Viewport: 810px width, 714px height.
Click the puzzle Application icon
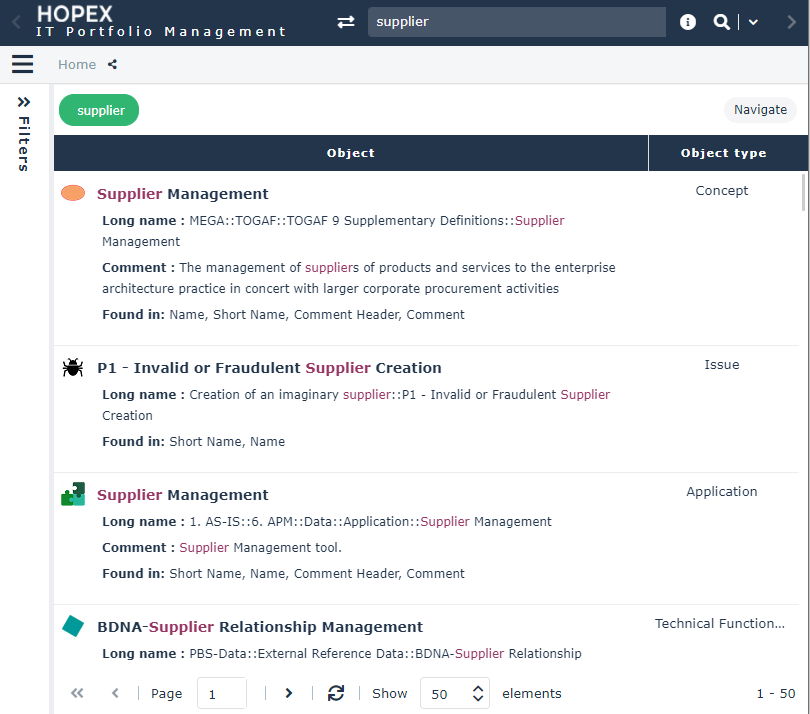(x=73, y=494)
